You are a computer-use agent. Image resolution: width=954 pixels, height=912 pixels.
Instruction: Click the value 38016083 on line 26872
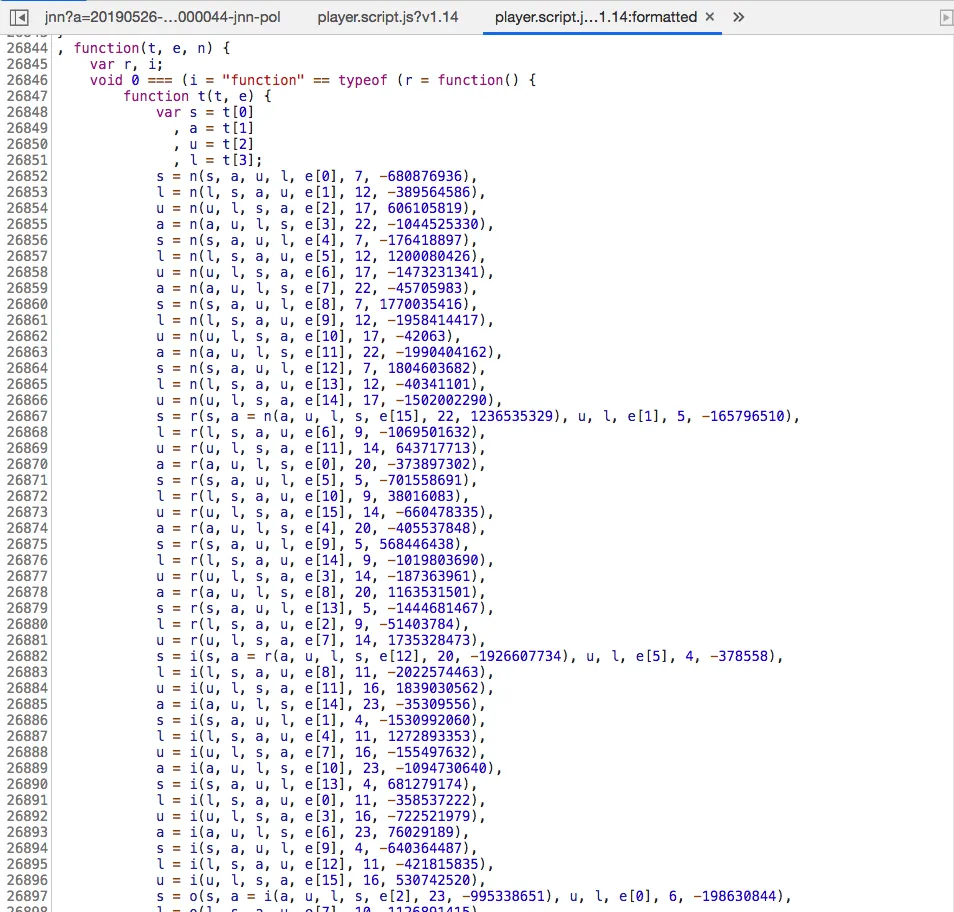click(x=420, y=496)
